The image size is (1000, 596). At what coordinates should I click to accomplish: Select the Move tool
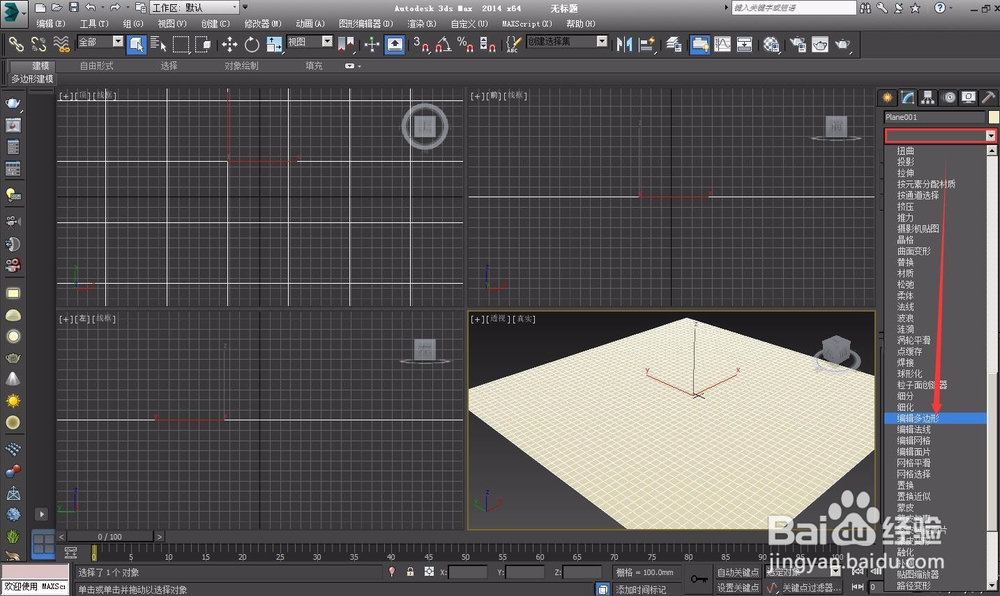pos(229,44)
